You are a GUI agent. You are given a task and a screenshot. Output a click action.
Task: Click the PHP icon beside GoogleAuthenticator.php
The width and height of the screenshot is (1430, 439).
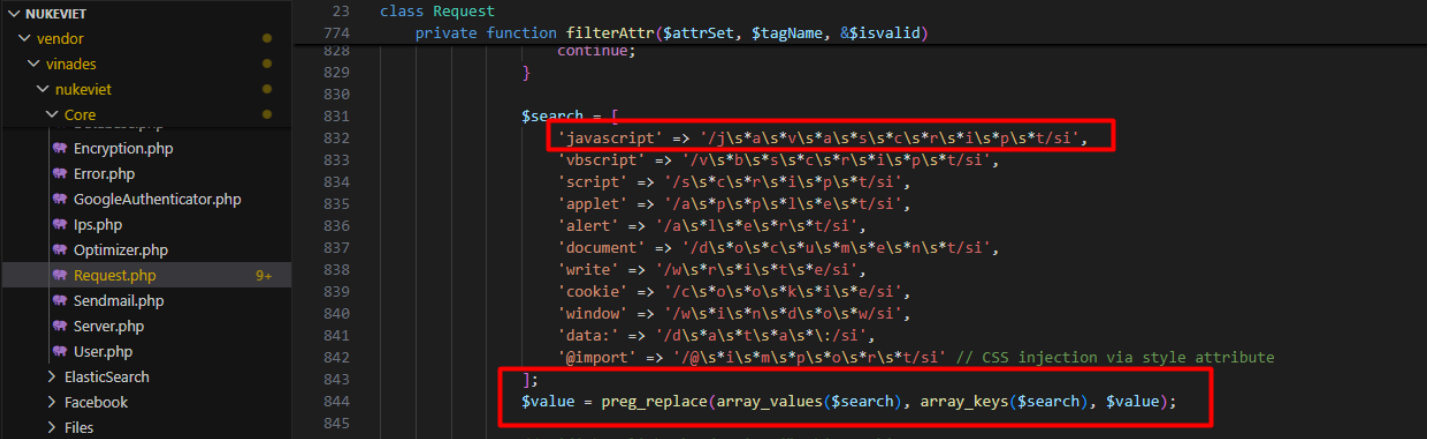coord(60,199)
